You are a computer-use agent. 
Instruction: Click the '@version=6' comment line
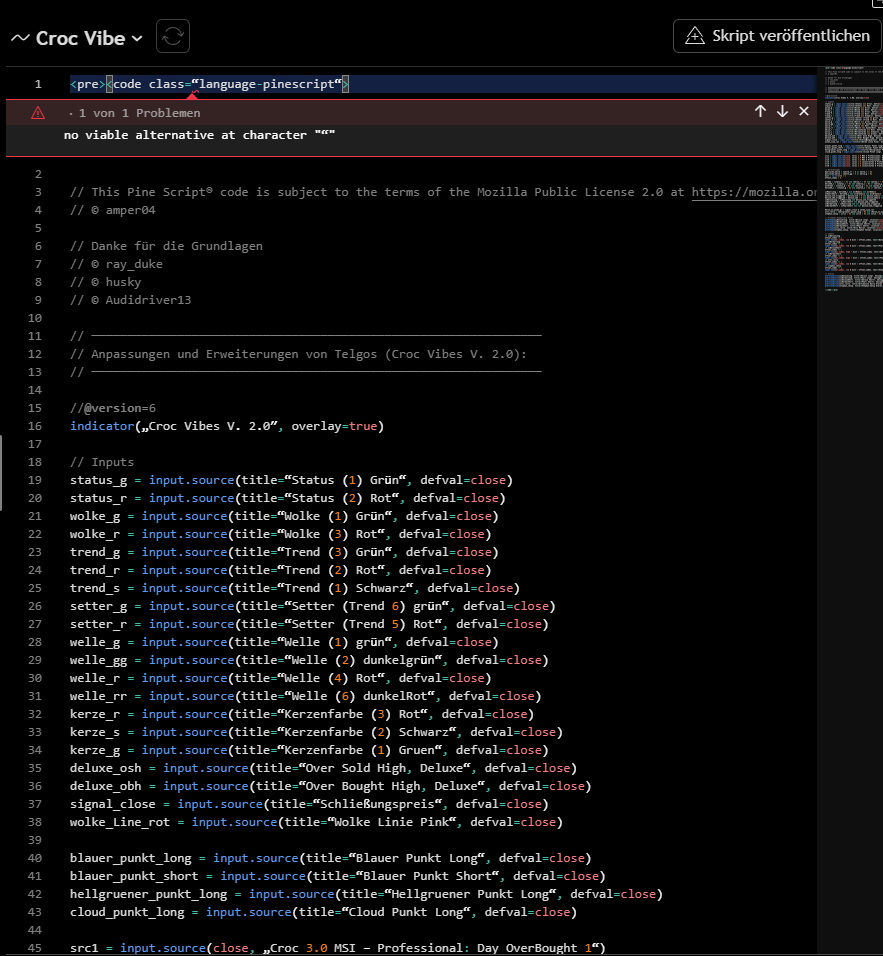point(113,408)
